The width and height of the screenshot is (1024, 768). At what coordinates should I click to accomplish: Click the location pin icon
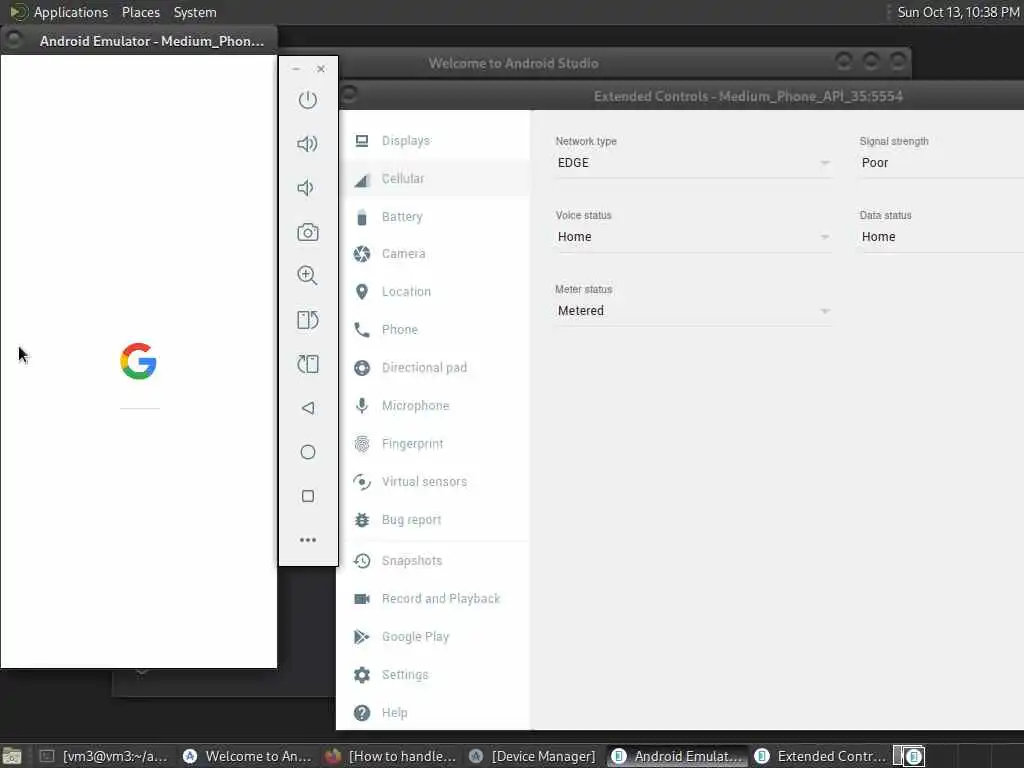coord(362,292)
